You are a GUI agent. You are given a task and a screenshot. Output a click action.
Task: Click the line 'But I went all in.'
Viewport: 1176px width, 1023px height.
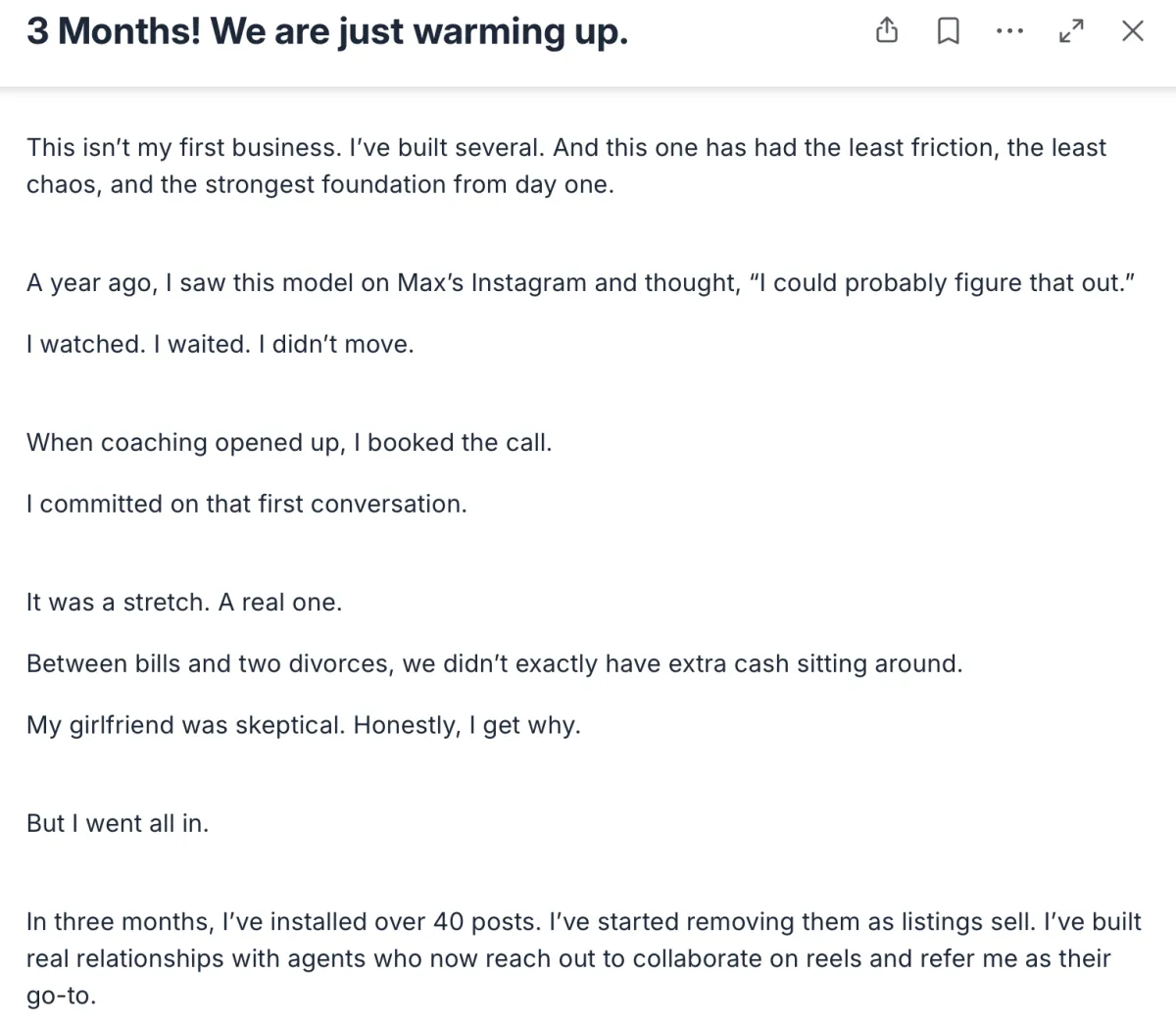pos(118,824)
